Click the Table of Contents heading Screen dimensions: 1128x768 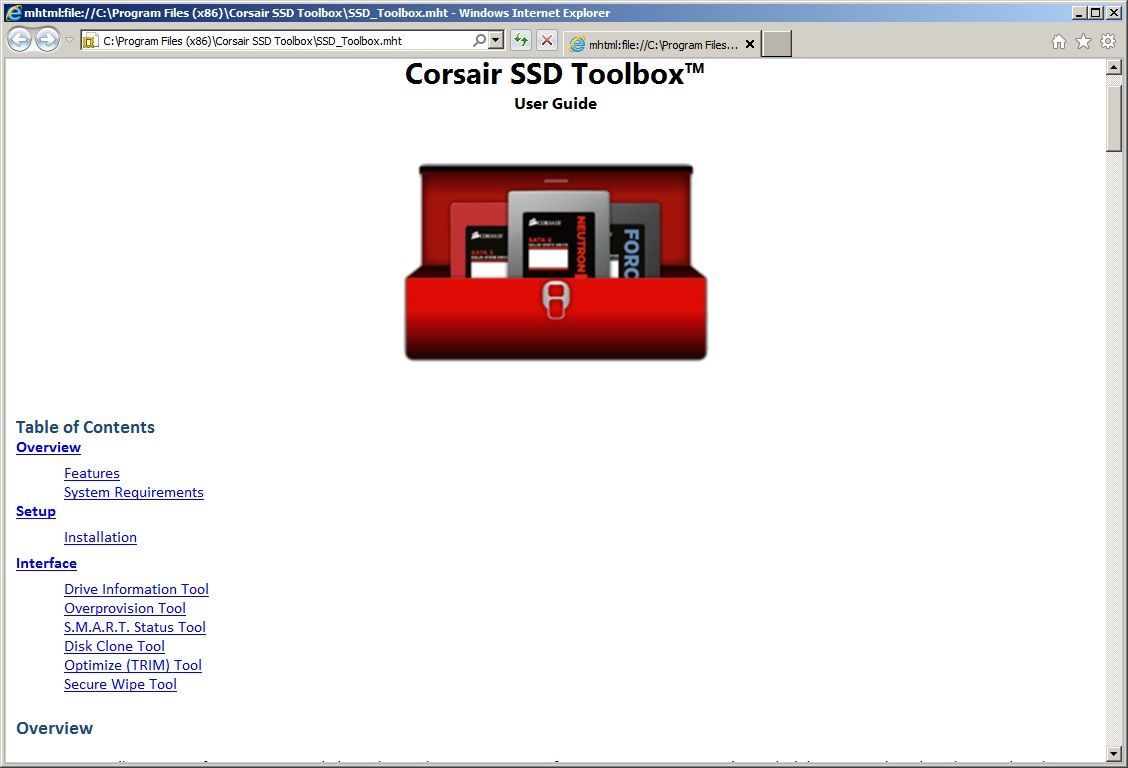pyautogui.click(x=85, y=427)
